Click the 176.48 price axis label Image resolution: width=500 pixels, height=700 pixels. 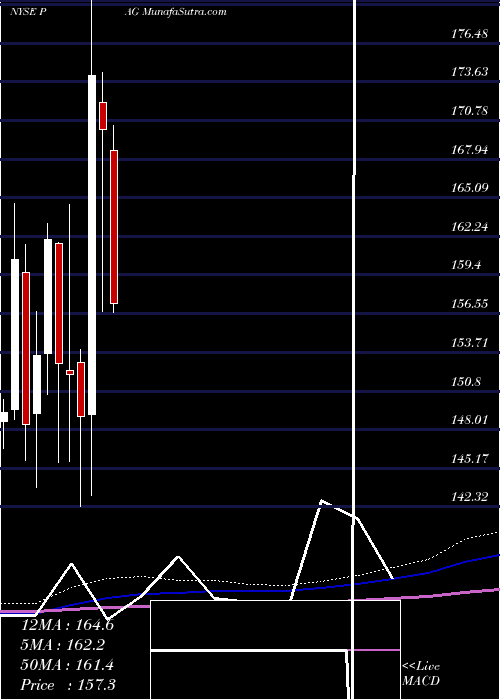point(469,33)
